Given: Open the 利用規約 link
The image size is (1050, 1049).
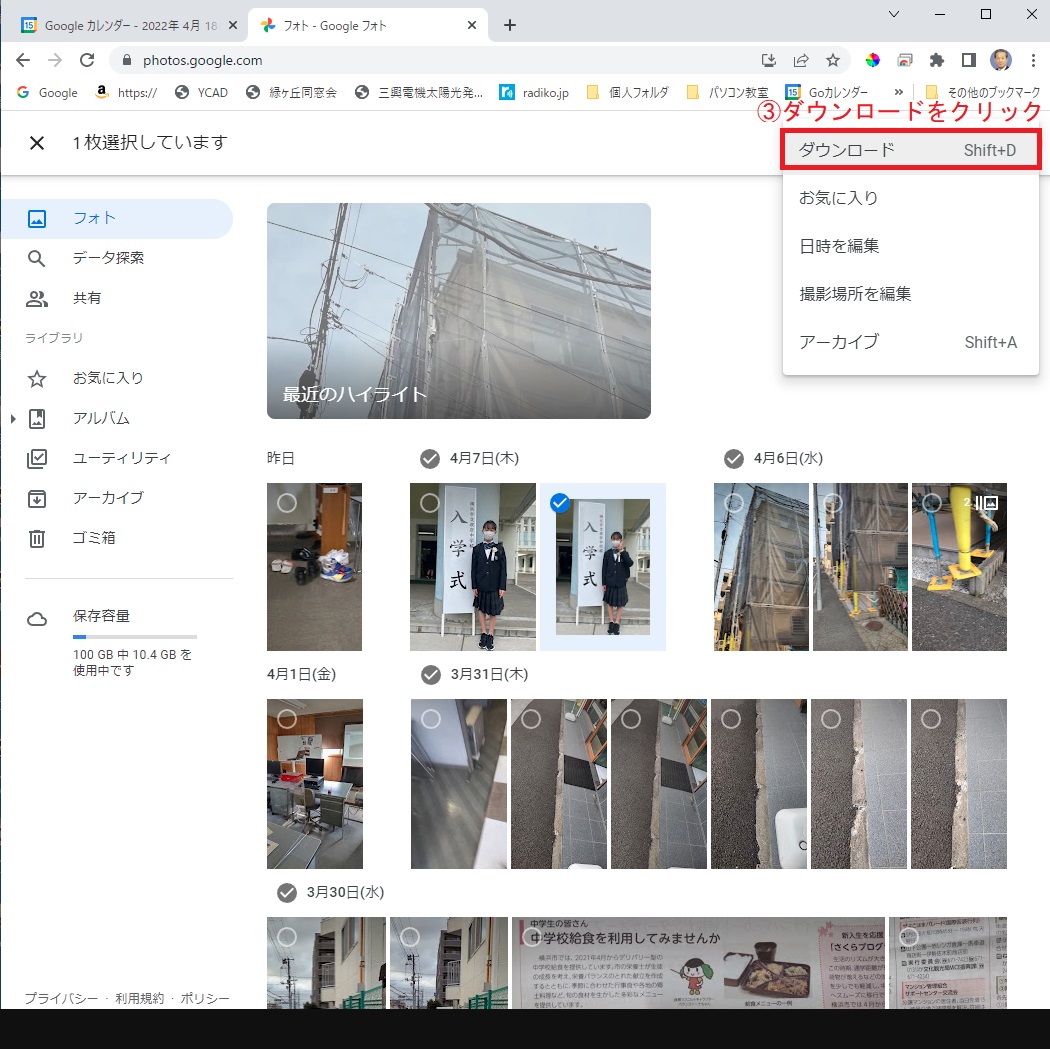Looking at the screenshot, I should (139, 999).
